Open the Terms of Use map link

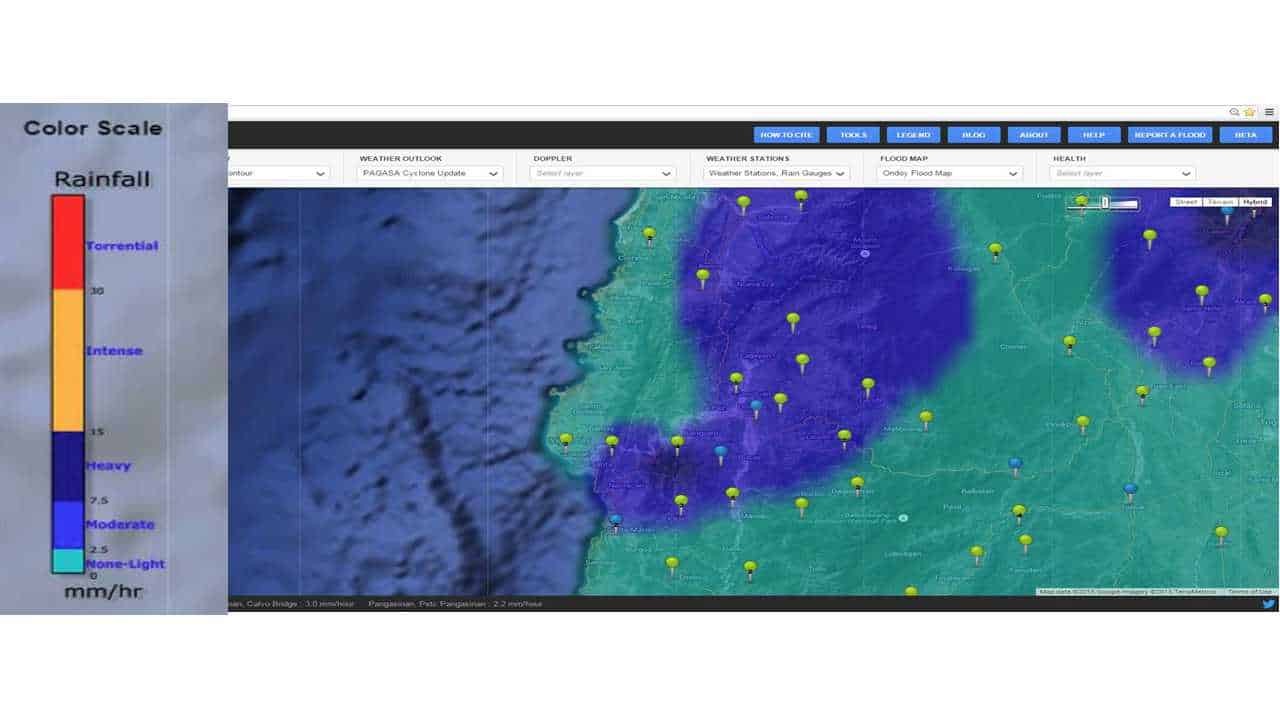pyautogui.click(x=1250, y=592)
